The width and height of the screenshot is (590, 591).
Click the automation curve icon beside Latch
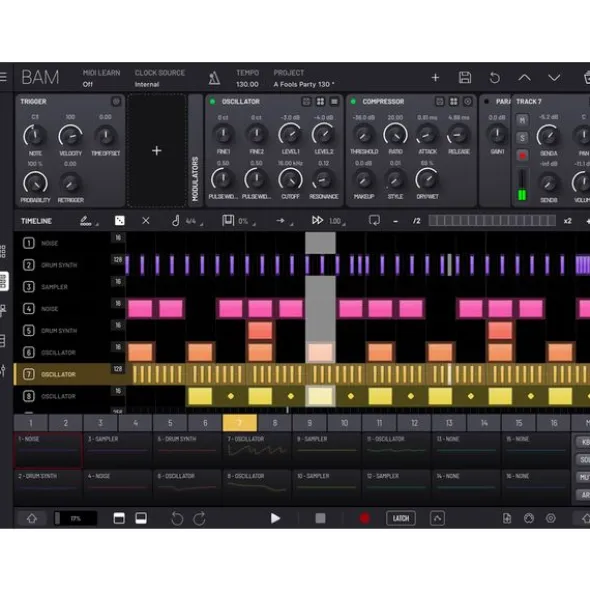click(437, 518)
